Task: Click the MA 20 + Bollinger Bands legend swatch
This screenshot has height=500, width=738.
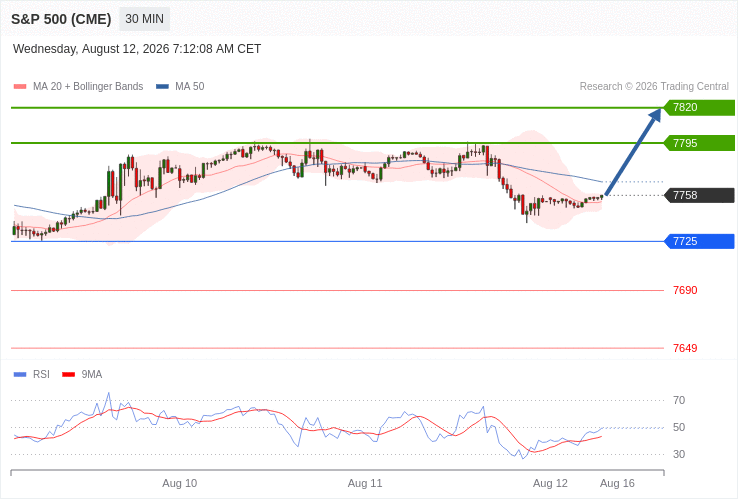Action: [20, 87]
